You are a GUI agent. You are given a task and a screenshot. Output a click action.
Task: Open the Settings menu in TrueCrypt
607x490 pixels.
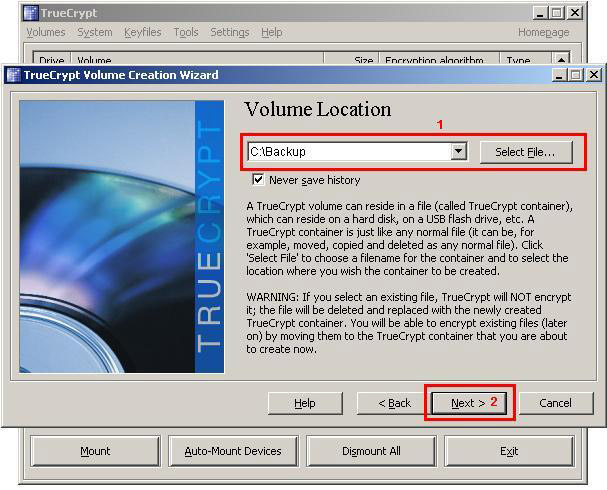click(230, 33)
